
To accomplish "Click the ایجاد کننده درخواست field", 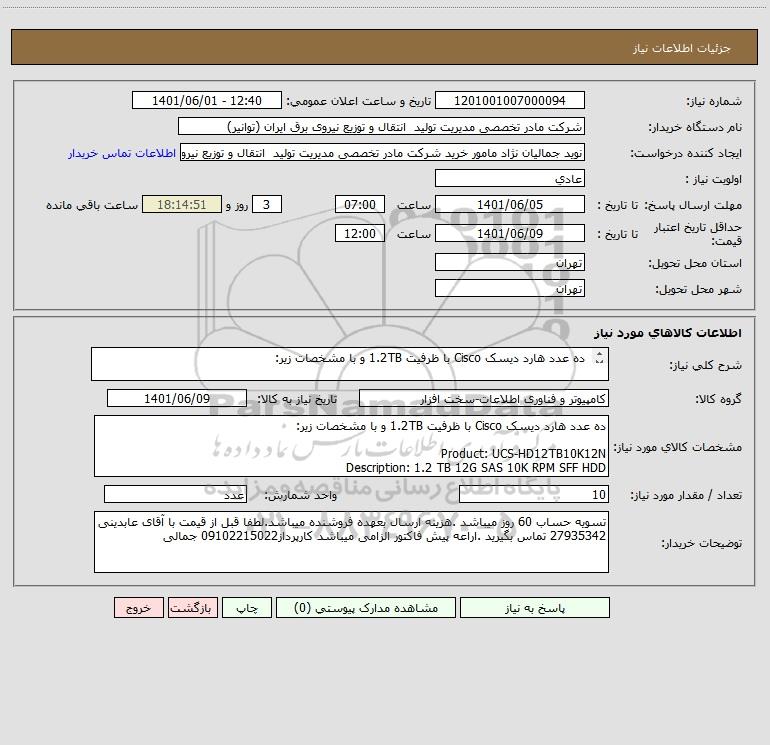I will click(383, 152).
